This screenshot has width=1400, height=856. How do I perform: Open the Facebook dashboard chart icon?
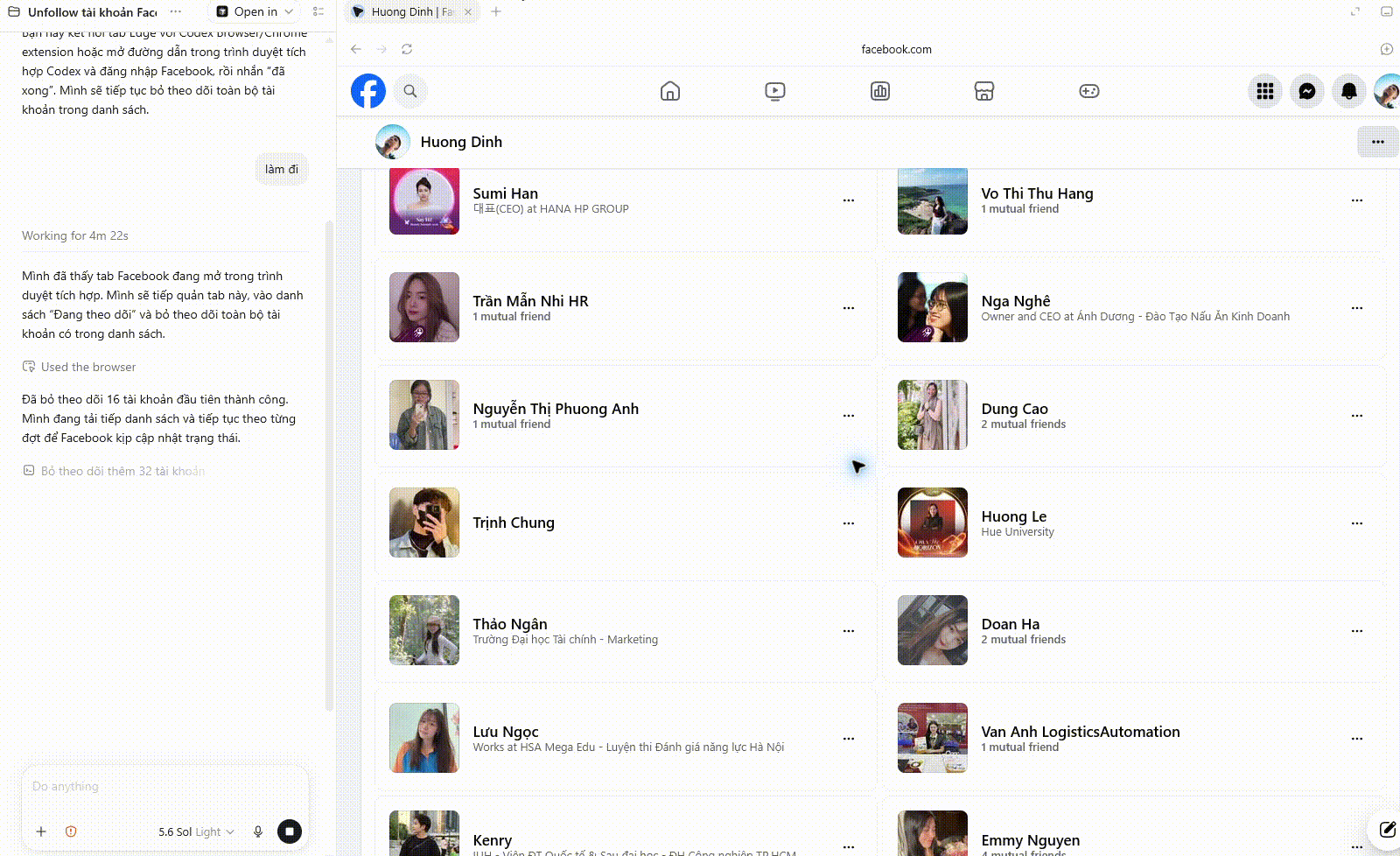880,91
